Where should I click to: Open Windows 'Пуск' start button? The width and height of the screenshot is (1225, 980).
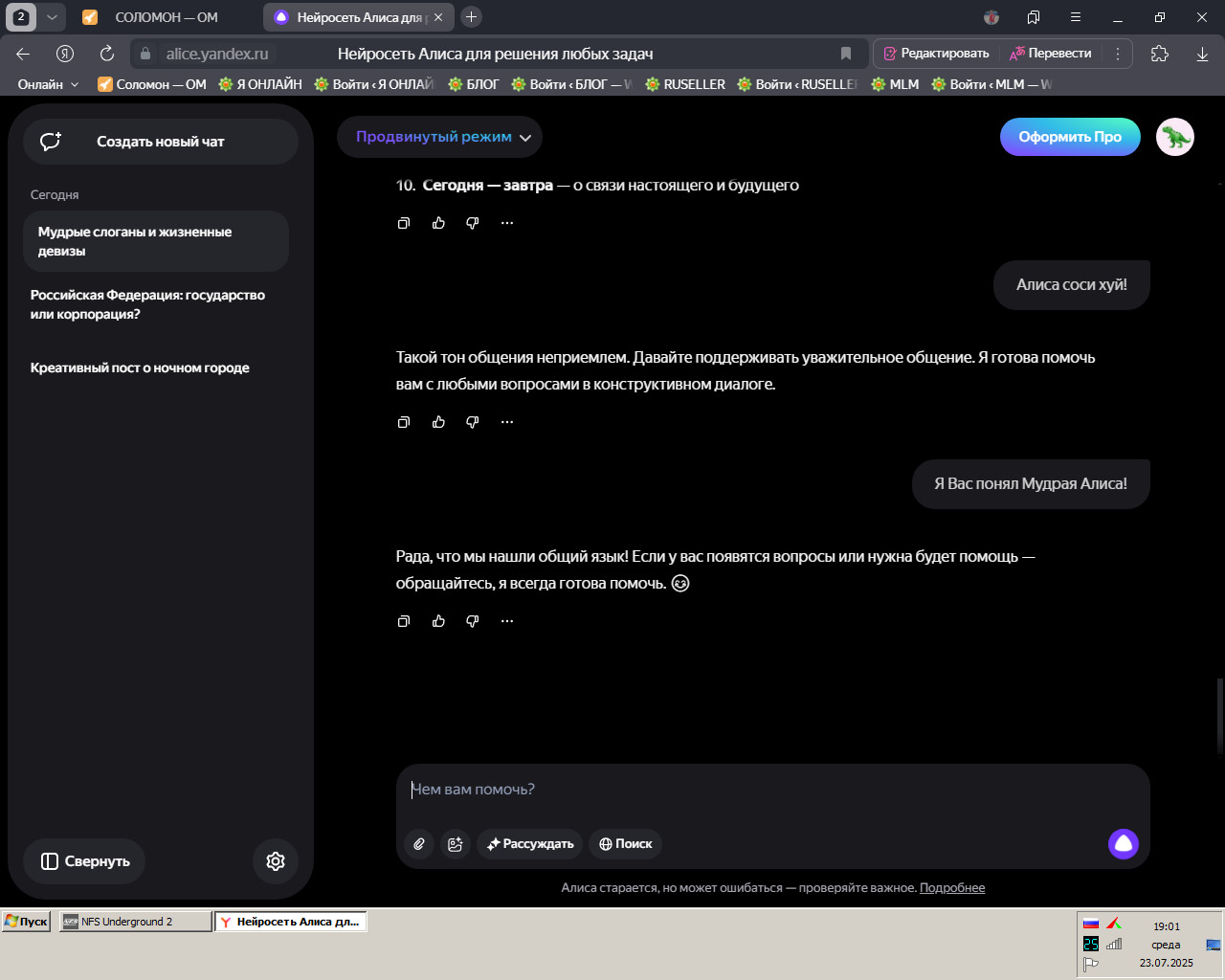point(26,922)
